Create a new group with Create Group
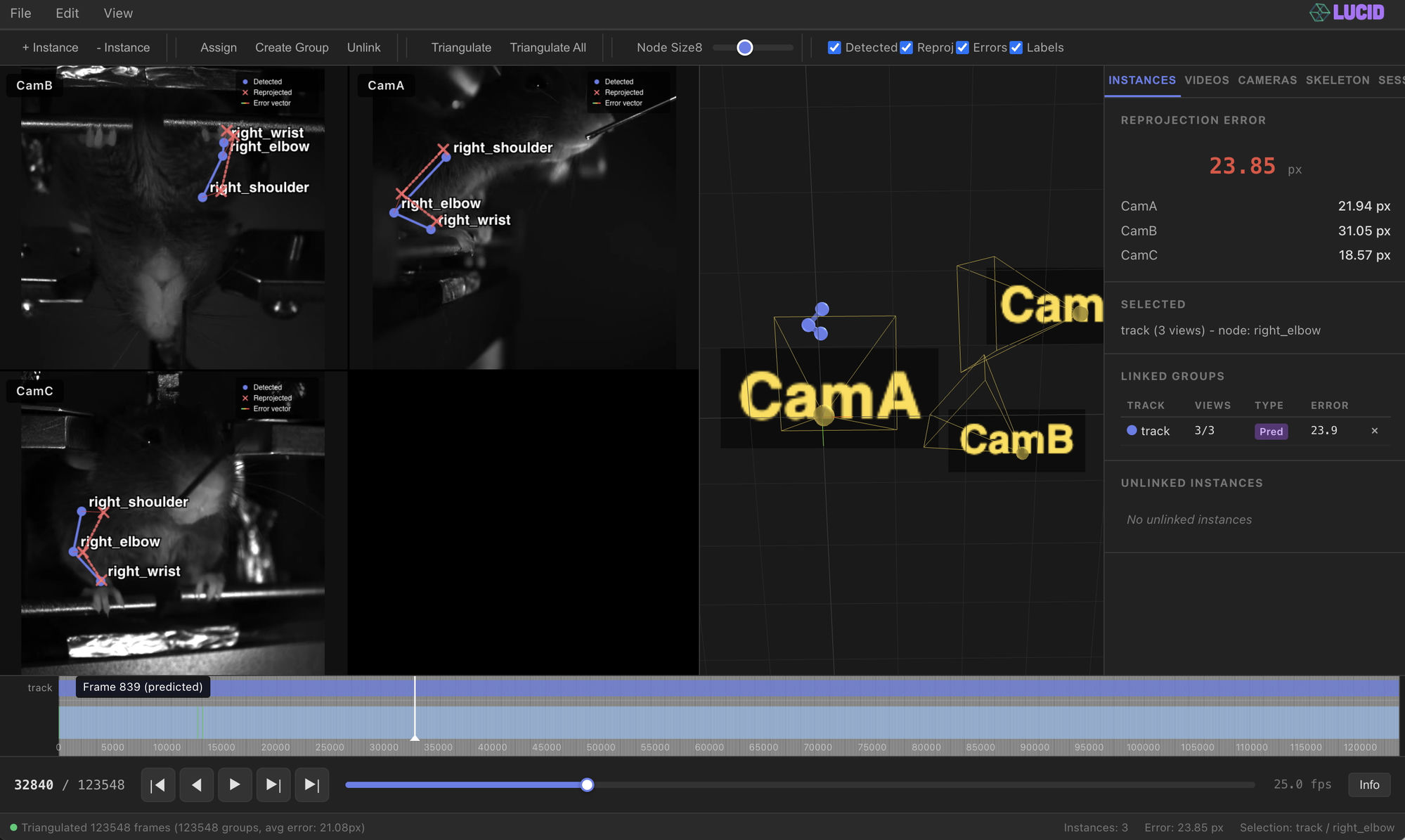The width and height of the screenshot is (1405, 840). pos(292,47)
